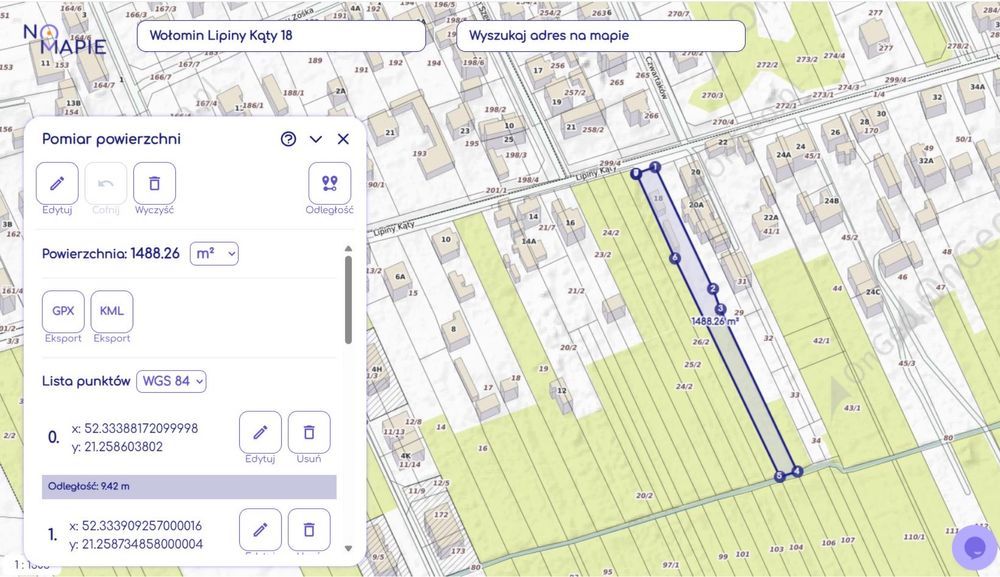Export measurement as KML
Screen dimensions: 1000x577
coord(112,311)
